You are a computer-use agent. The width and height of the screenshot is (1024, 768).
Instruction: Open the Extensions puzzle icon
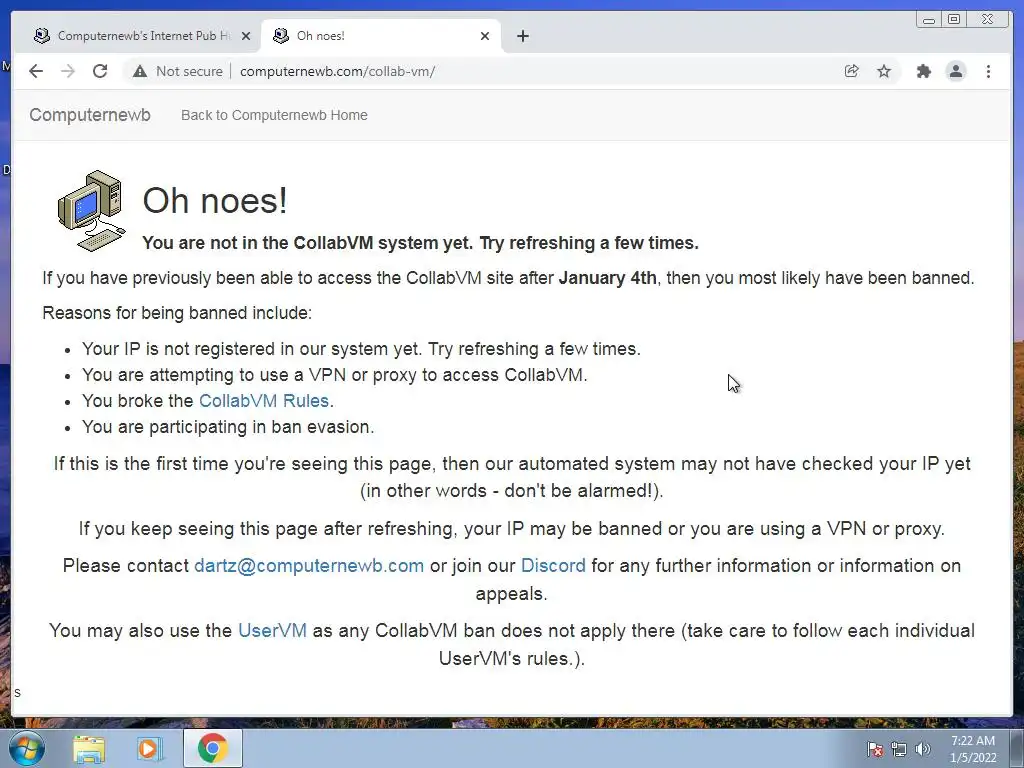(x=923, y=71)
